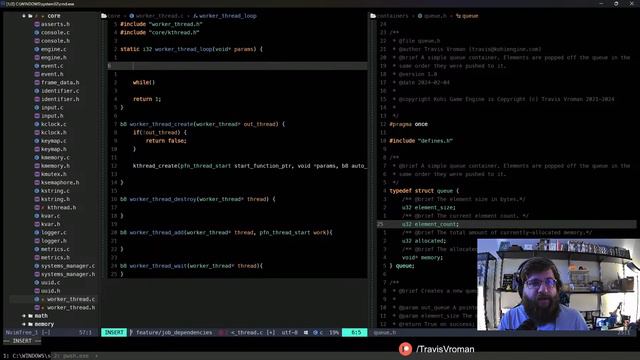The height and width of the screenshot is (360, 640).
Task: Click the math folder icon
Action: (30, 316)
